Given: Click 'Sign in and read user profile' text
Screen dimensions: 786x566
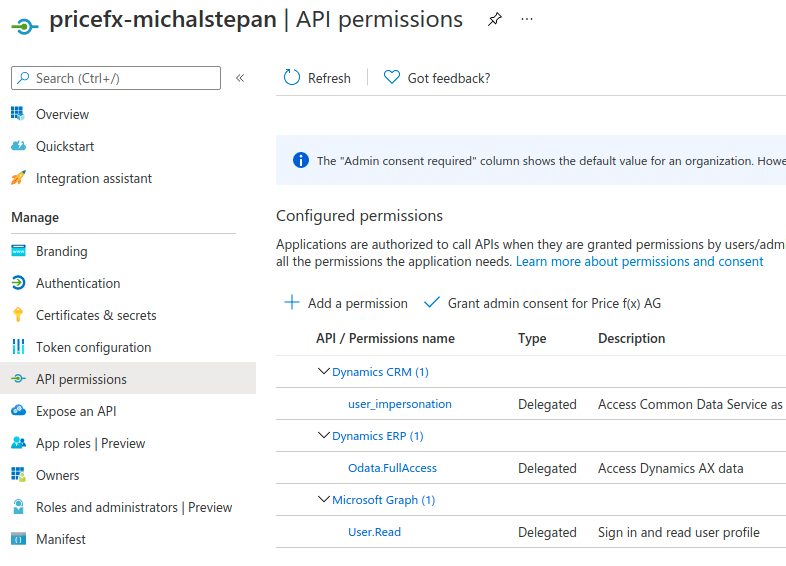Looking at the screenshot, I should pyautogui.click(x=679, y=532).
